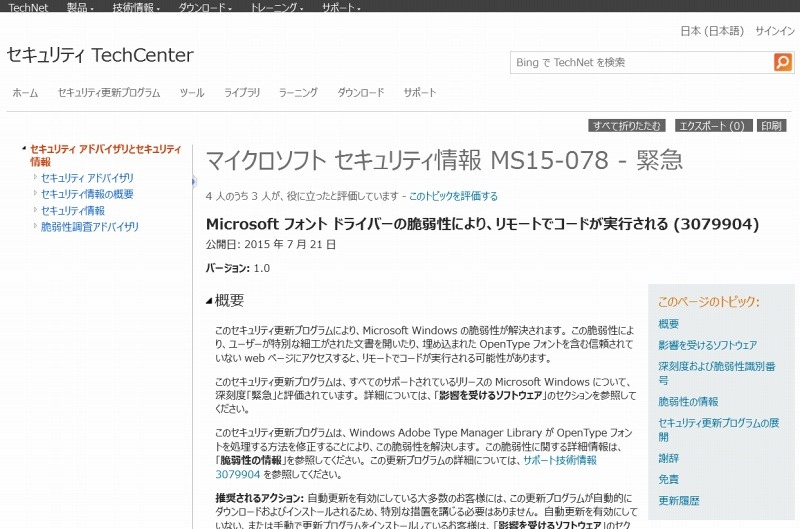Change region via 日本 (日本語) link
Screen dimensions: 800x529
tap(712, 31)
